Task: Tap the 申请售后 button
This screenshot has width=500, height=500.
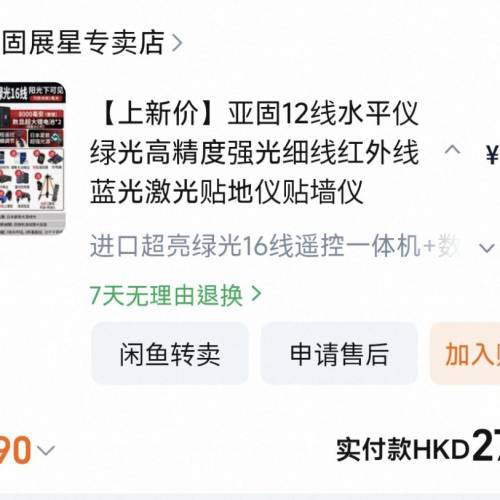Action: [339, 354]
